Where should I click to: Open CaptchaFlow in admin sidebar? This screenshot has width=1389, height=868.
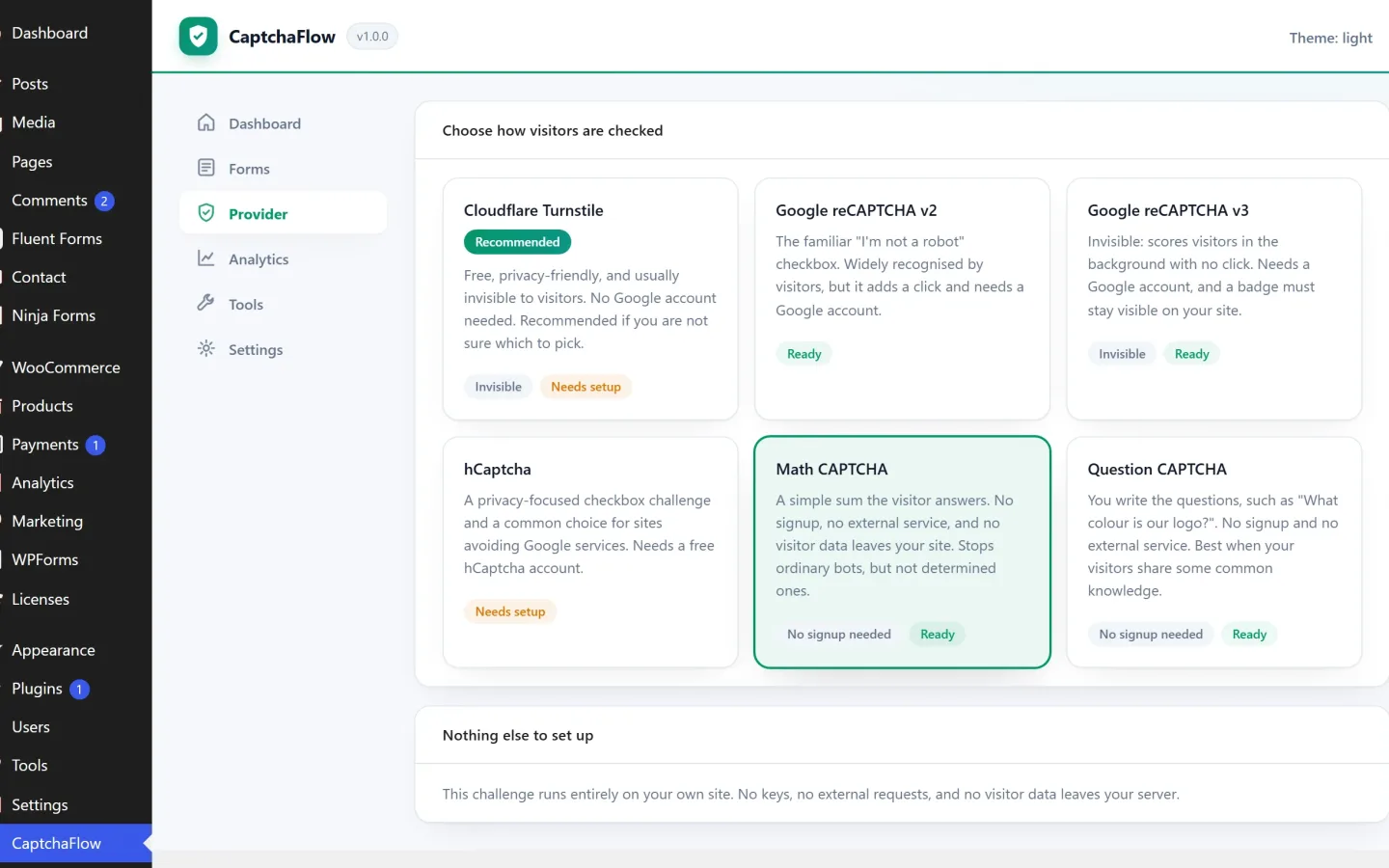75,843
